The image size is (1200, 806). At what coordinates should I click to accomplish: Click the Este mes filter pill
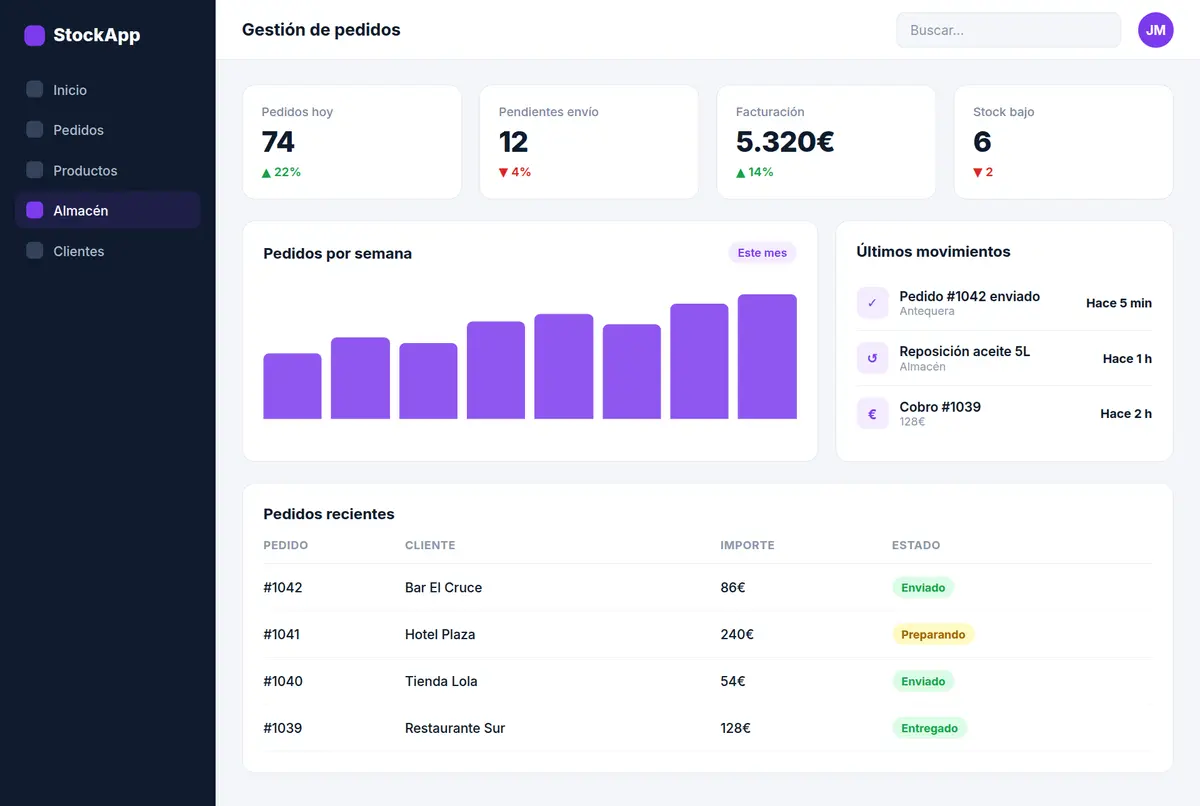point(762,253)
